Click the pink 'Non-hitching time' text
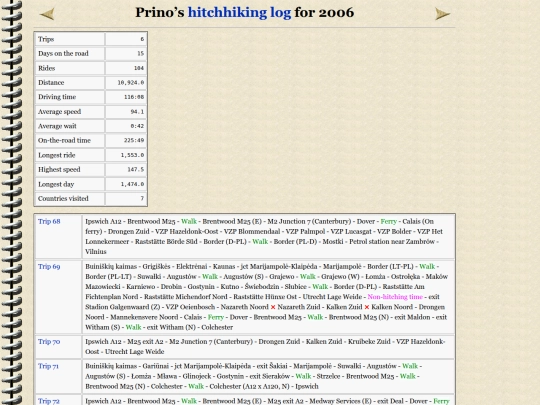 tap(395, 297)
